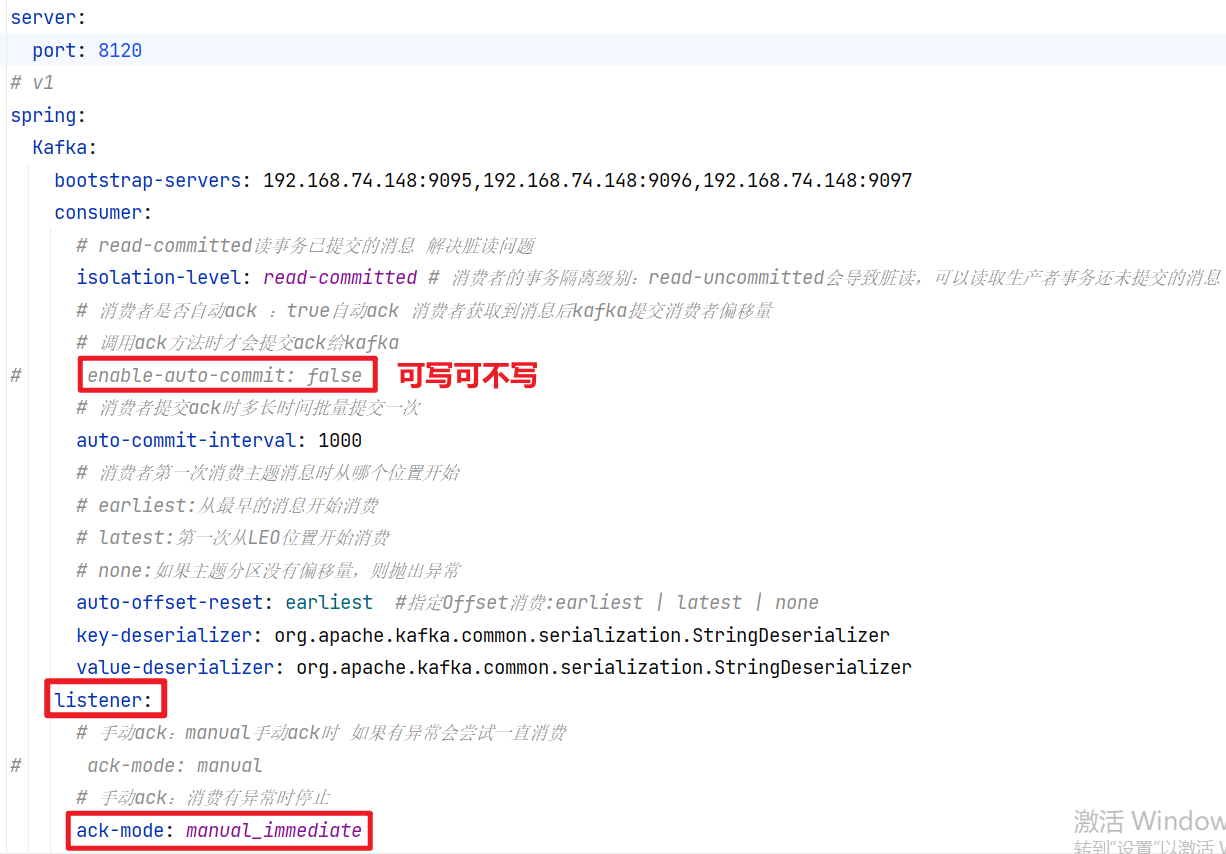Click the commented-out 'ack-mode: manual' line
This screenshot has height=854, width=1226.
175,765
